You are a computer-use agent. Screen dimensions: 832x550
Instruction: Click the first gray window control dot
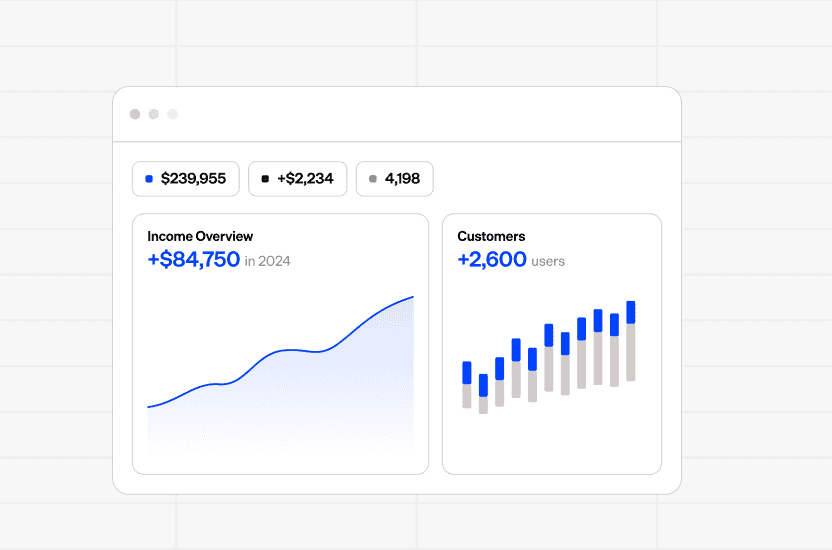pyautogui.click(x=135, y=114)
